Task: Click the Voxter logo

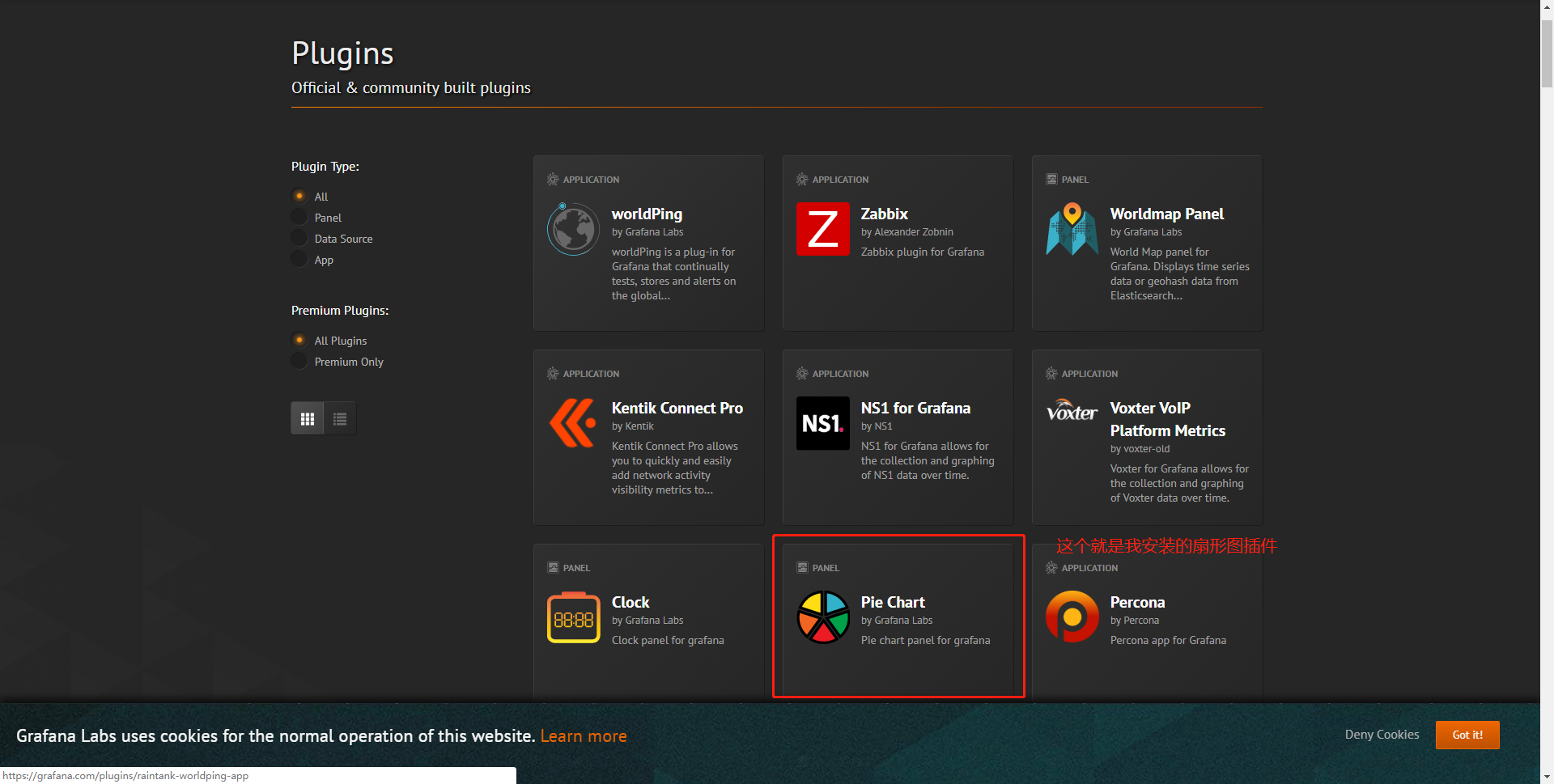Action: pos(1072,411)
